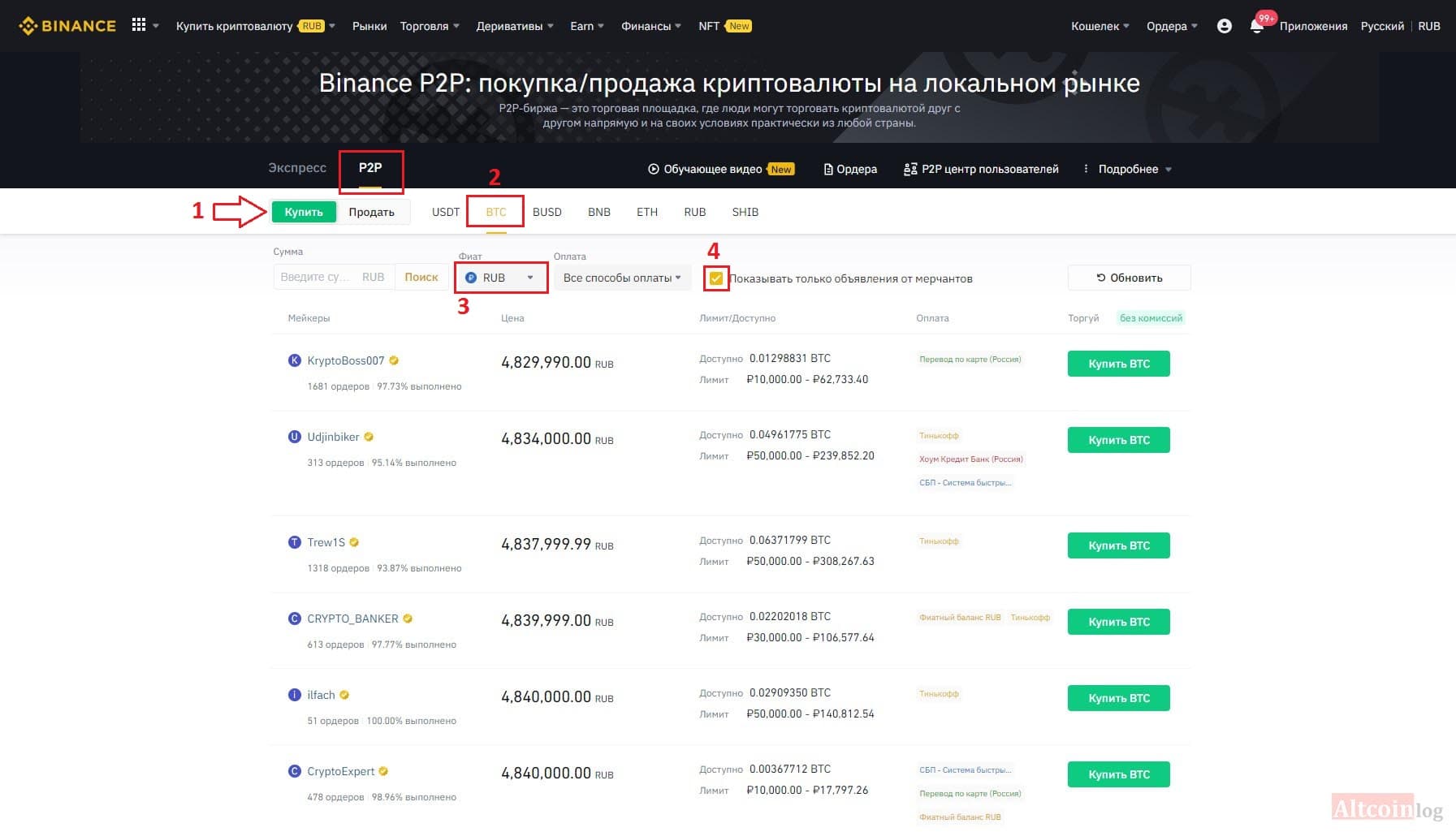Viewport: 1456px width, 832px height.
Task: Expand the Купить криптовалюту menu
Action: (x=256, y=26)
